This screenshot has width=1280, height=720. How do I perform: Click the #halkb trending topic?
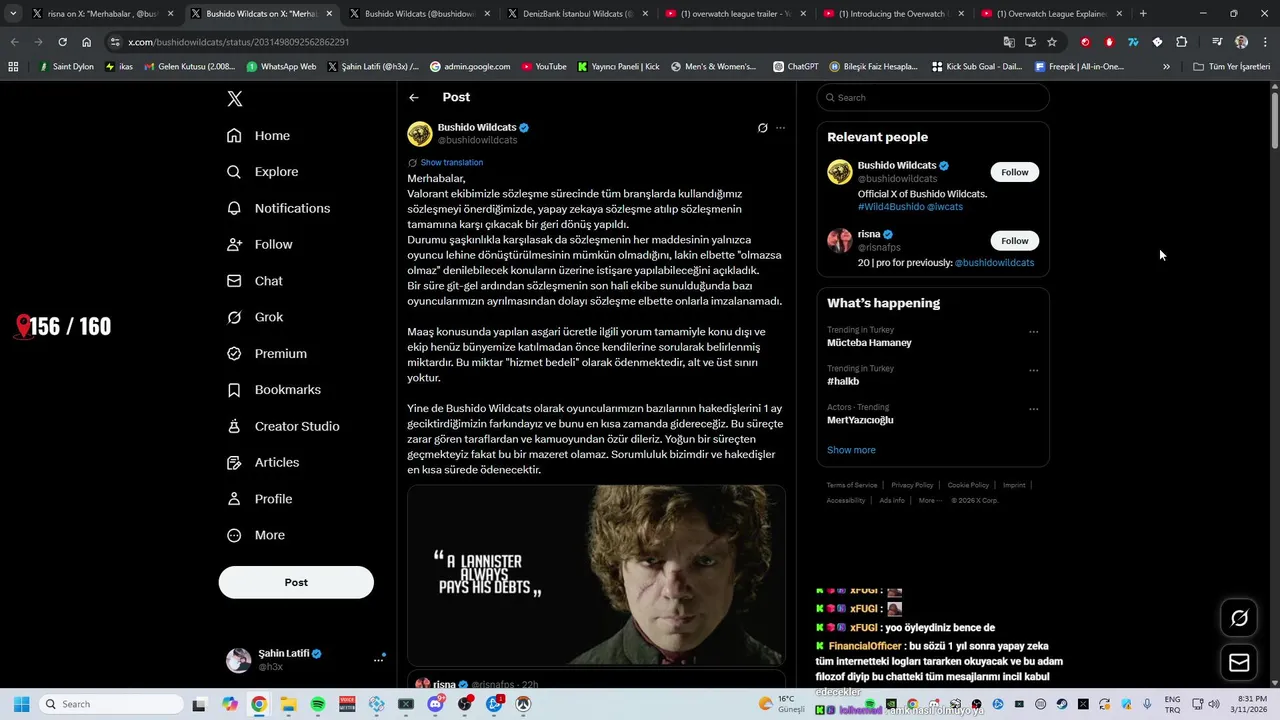pos(843,381)
